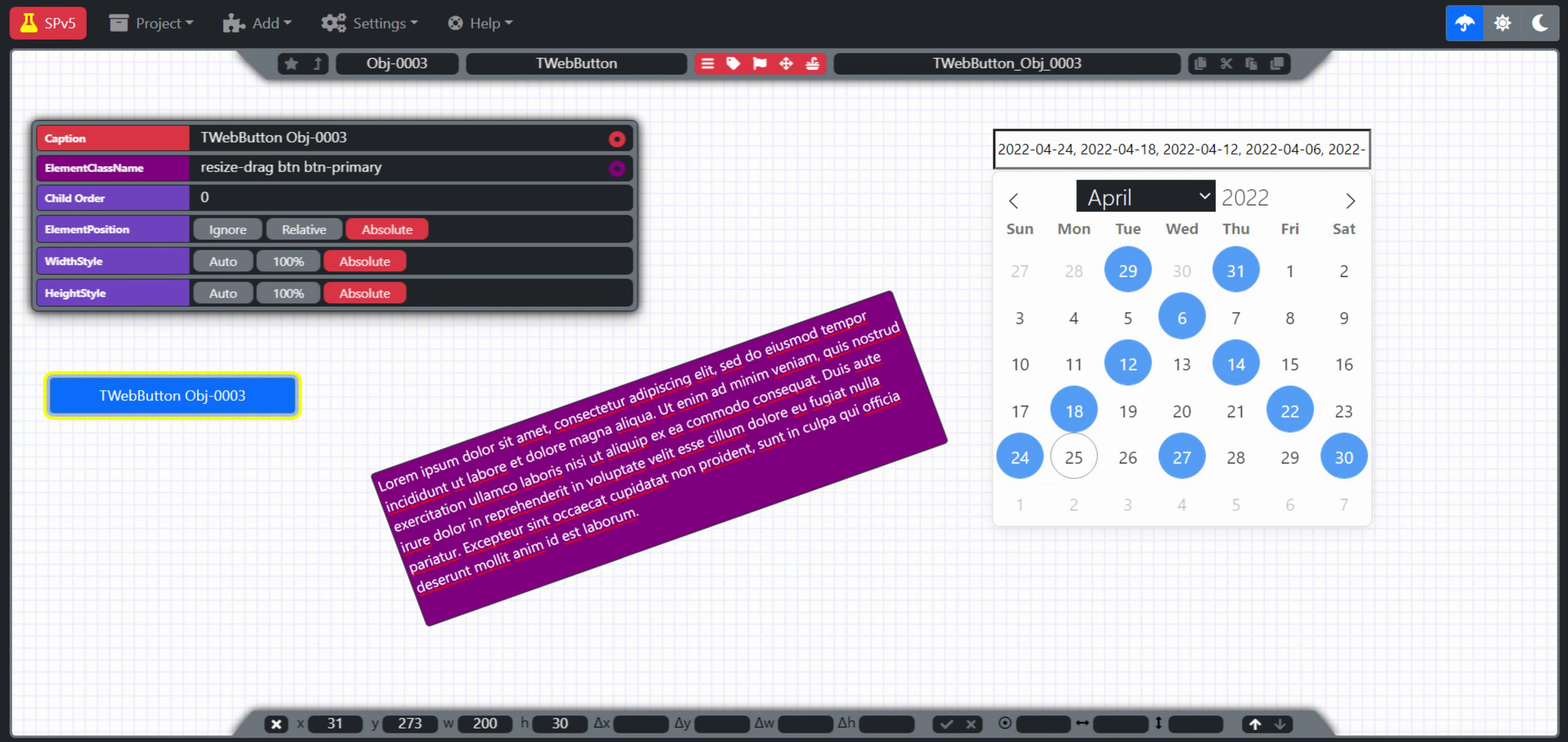Screen dimensions: 1568x742
Task: Select 100% for WidthStyle setting
Action: point(288,261)
